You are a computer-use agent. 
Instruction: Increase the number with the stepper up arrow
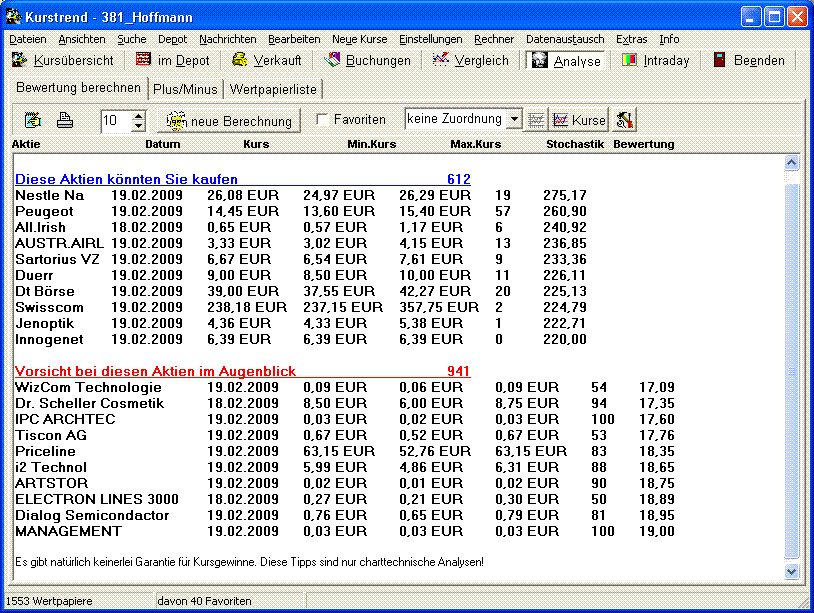[x=138, y=115]
